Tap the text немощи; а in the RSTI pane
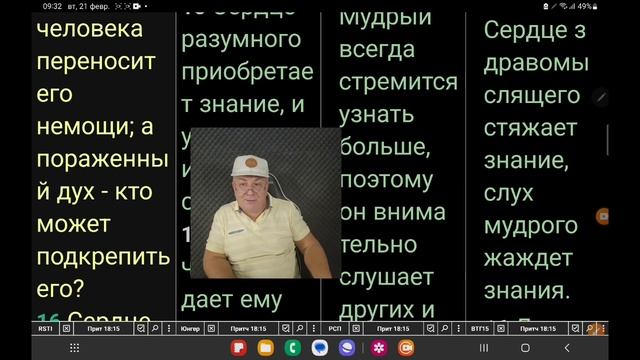The width and height of the screenshot is (640, 360). (x=95, y=127)
